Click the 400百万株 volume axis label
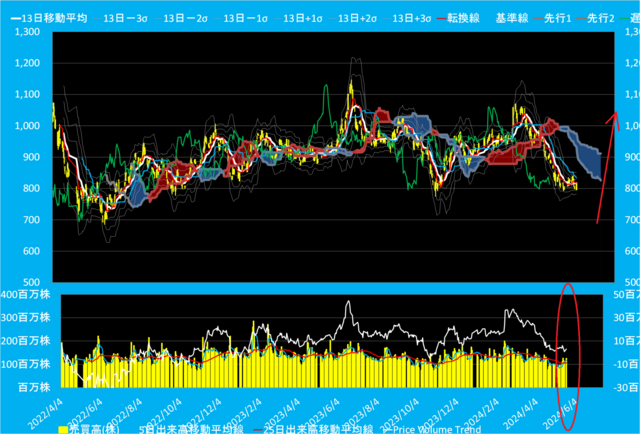Viewport: 640px width, 434px height. point(27,294)
